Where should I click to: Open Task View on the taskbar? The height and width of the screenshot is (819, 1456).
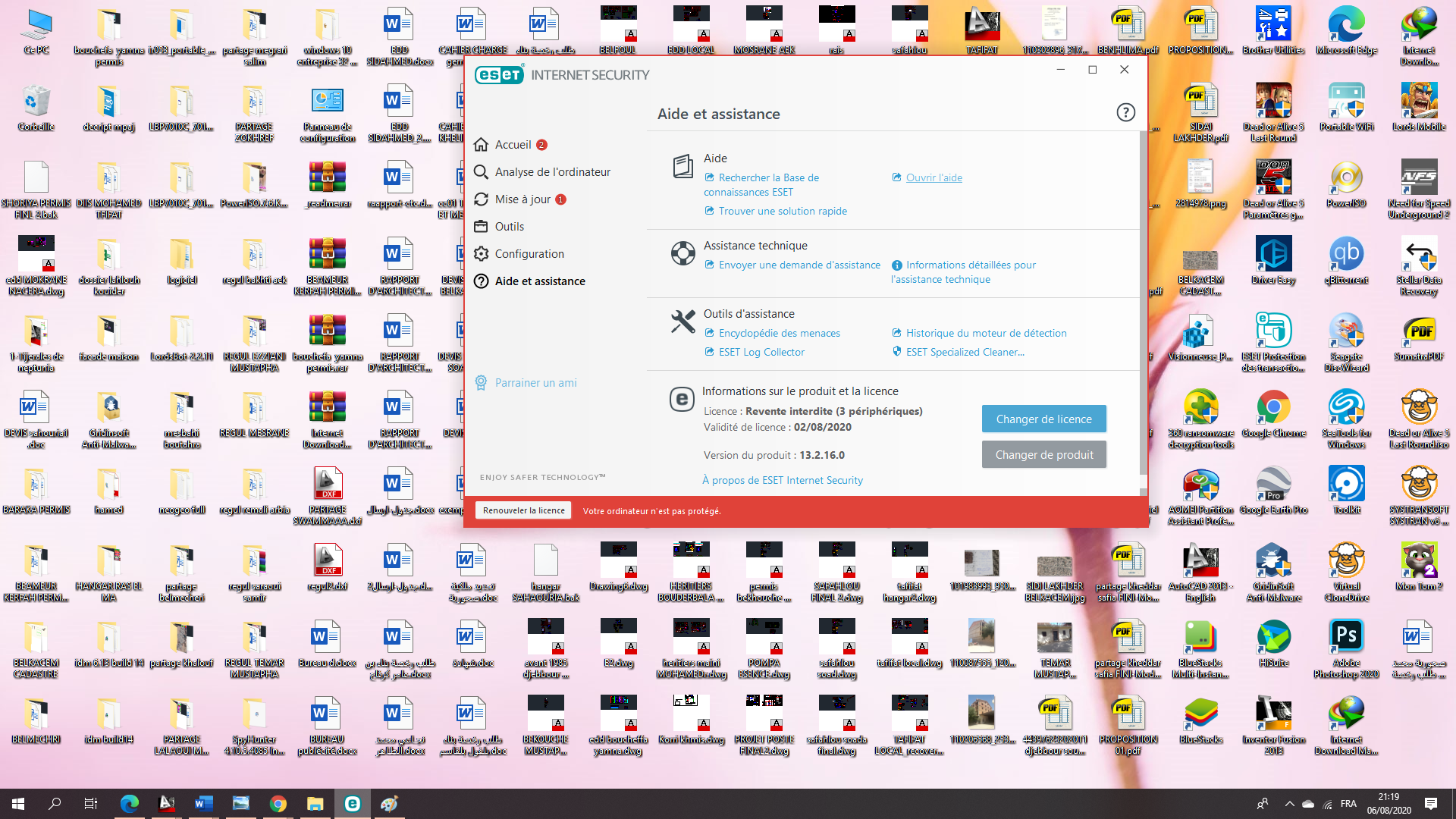pyautogui.click(x=91, y=804)
